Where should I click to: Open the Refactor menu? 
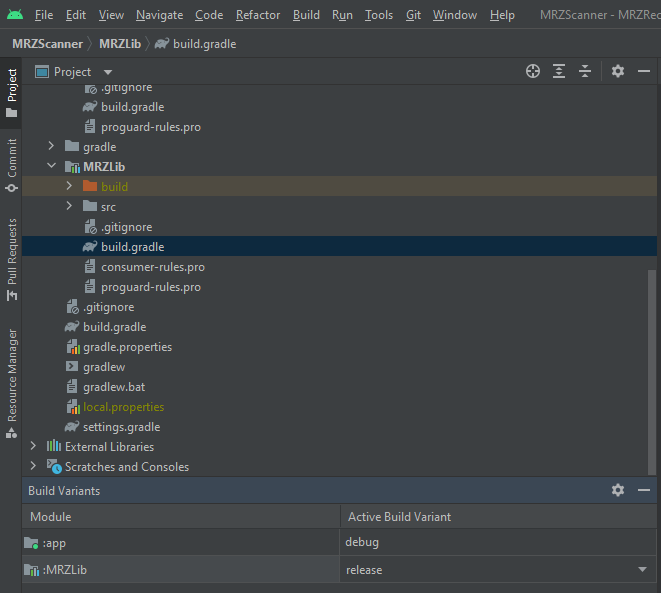point(258,15)
